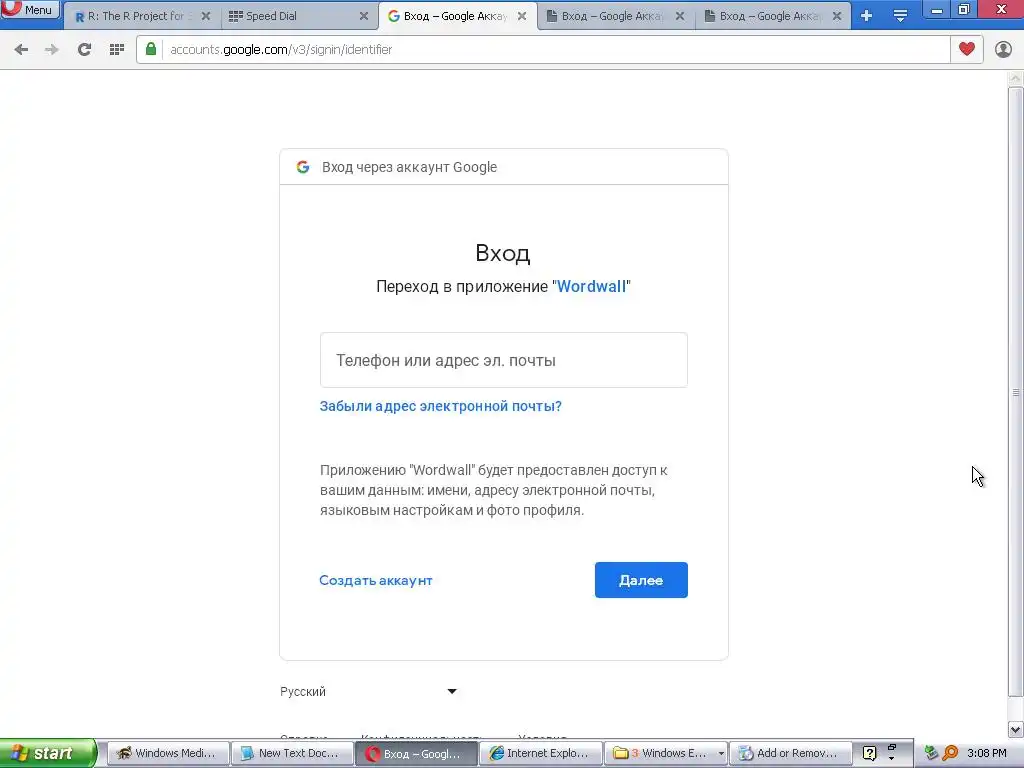
Task: Click the help question mark tray icon
Action: click(x=869, y=753)
